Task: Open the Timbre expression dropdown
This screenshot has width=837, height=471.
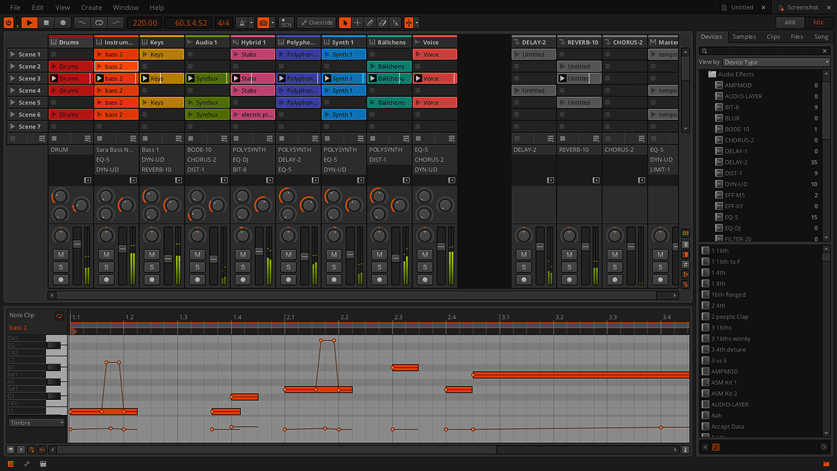Action: [x=36, y=423]
